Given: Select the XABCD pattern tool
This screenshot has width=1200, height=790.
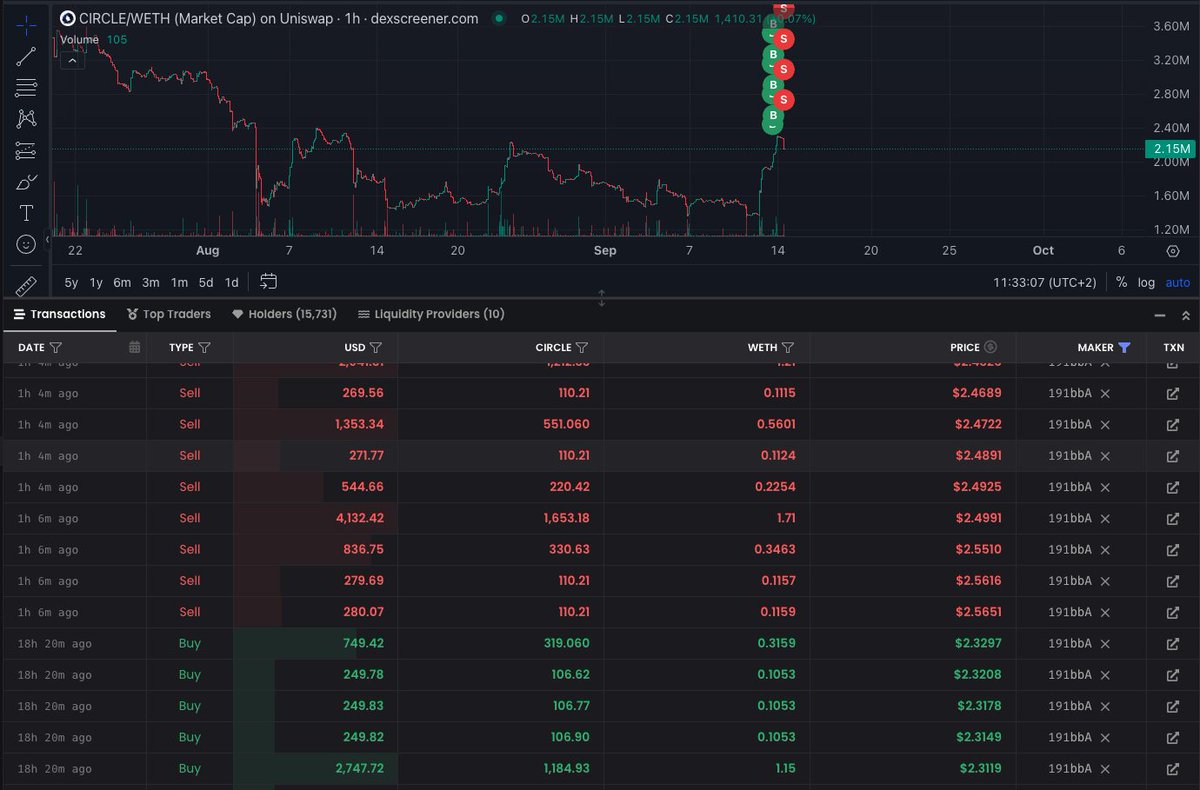Looking at the screenshot, I should tap(26, 119).
